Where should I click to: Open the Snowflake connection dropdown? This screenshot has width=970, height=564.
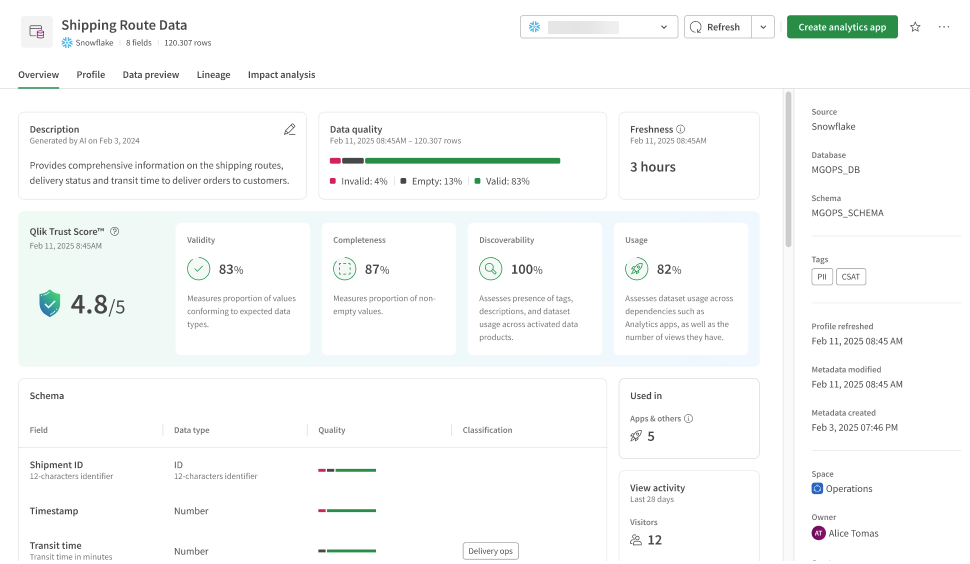[x=598, y=27]
